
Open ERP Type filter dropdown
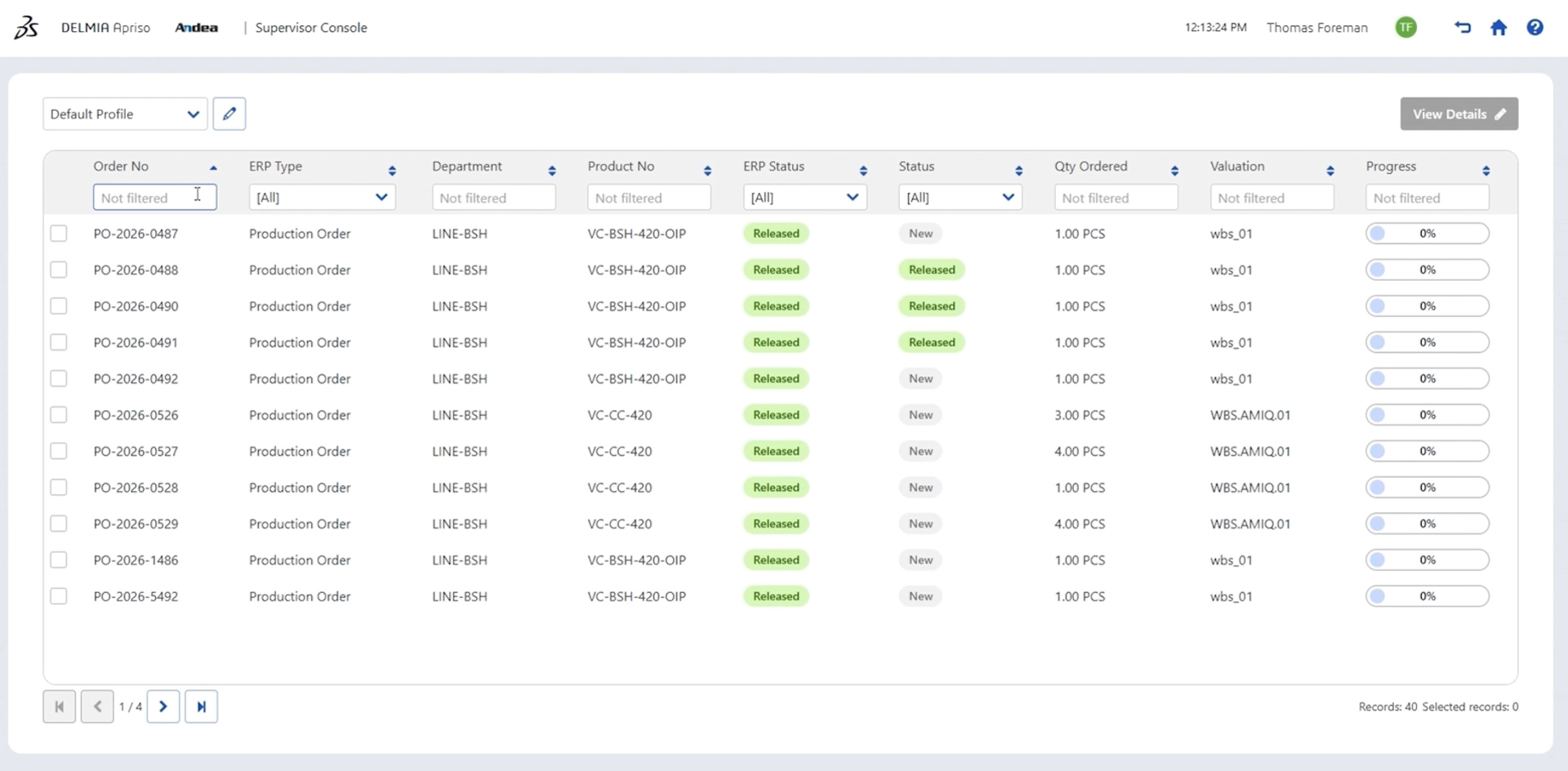[x=322, y=197]
